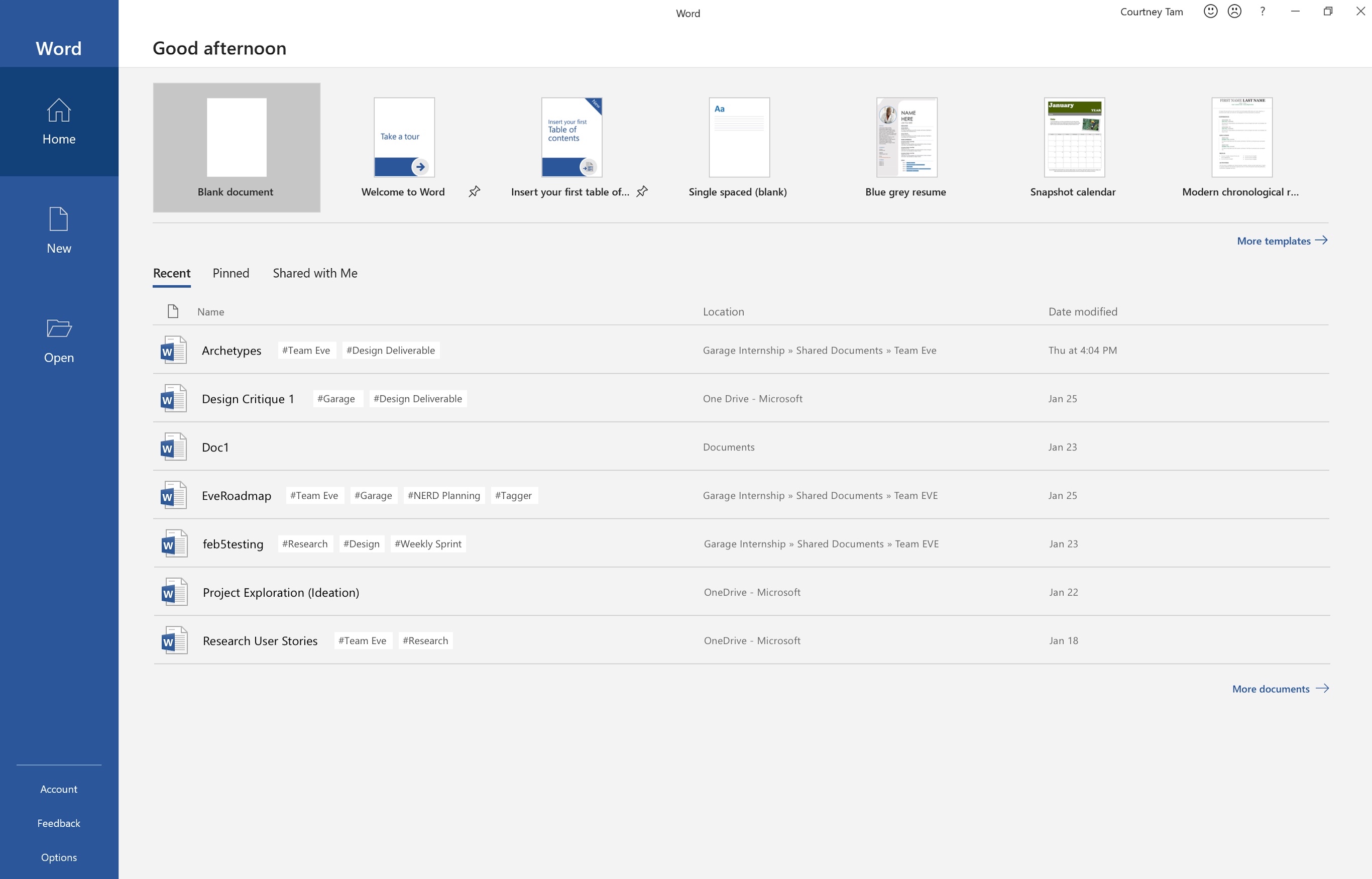
Task: Switch to the Recent tab
Action: (x=172, y=273)
